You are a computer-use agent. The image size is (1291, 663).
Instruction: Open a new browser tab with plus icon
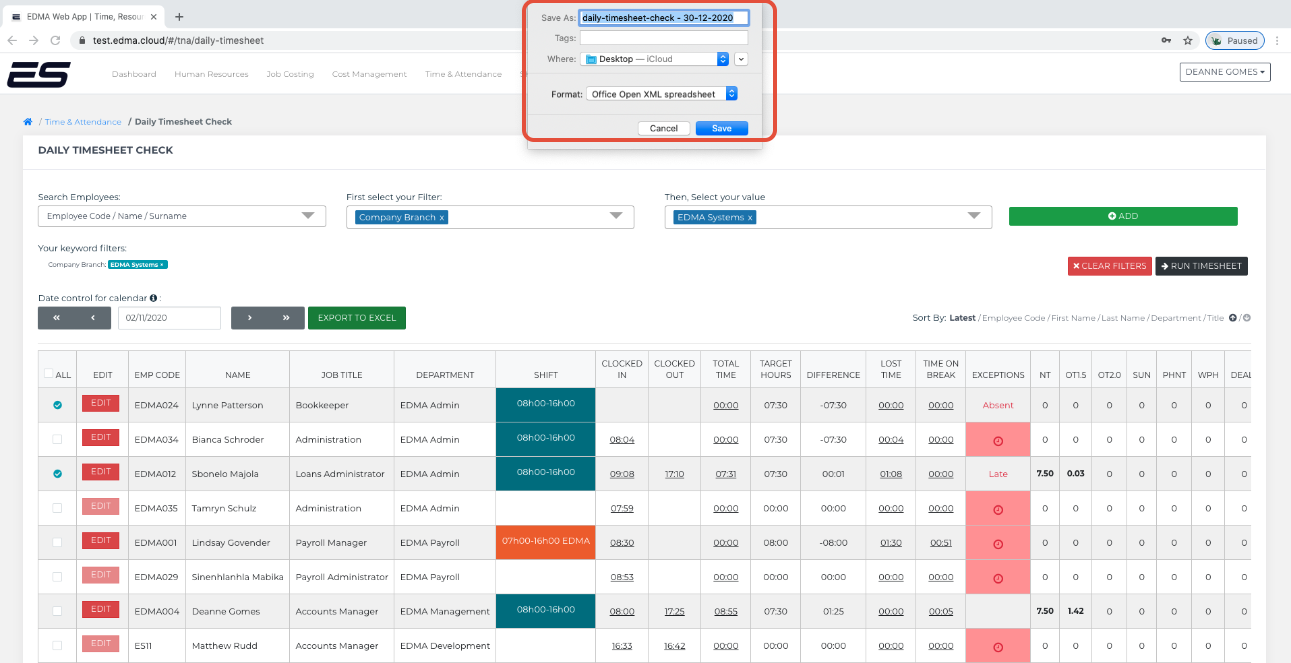click(x=179, y=16)
